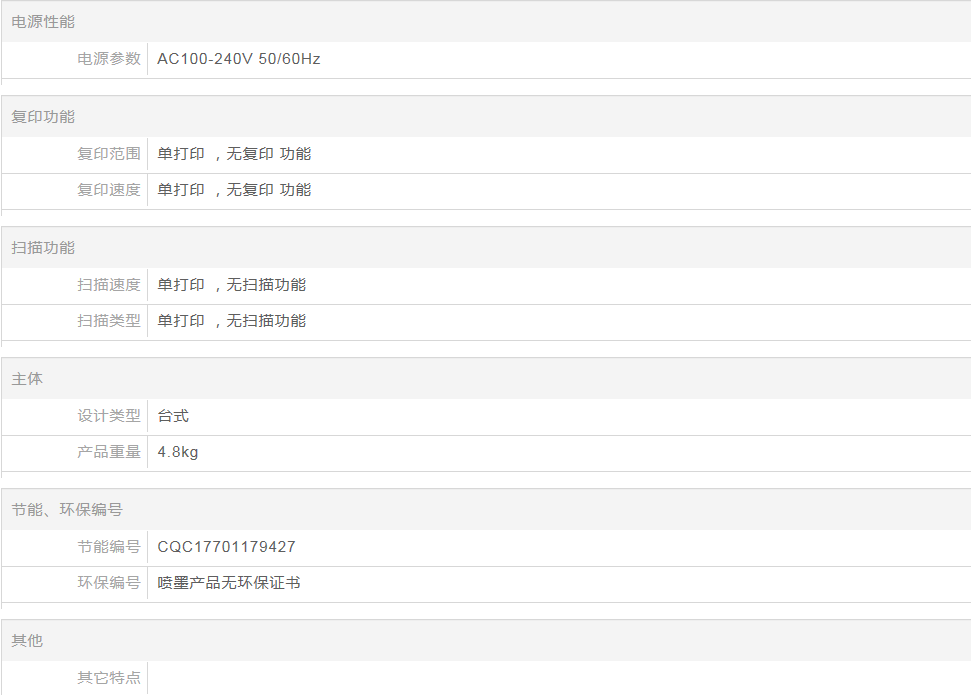This screenshot has width=971, height=695.
Task: Select the 产品重量 row label
Action: pyautogui.click(x=109, y=452)
